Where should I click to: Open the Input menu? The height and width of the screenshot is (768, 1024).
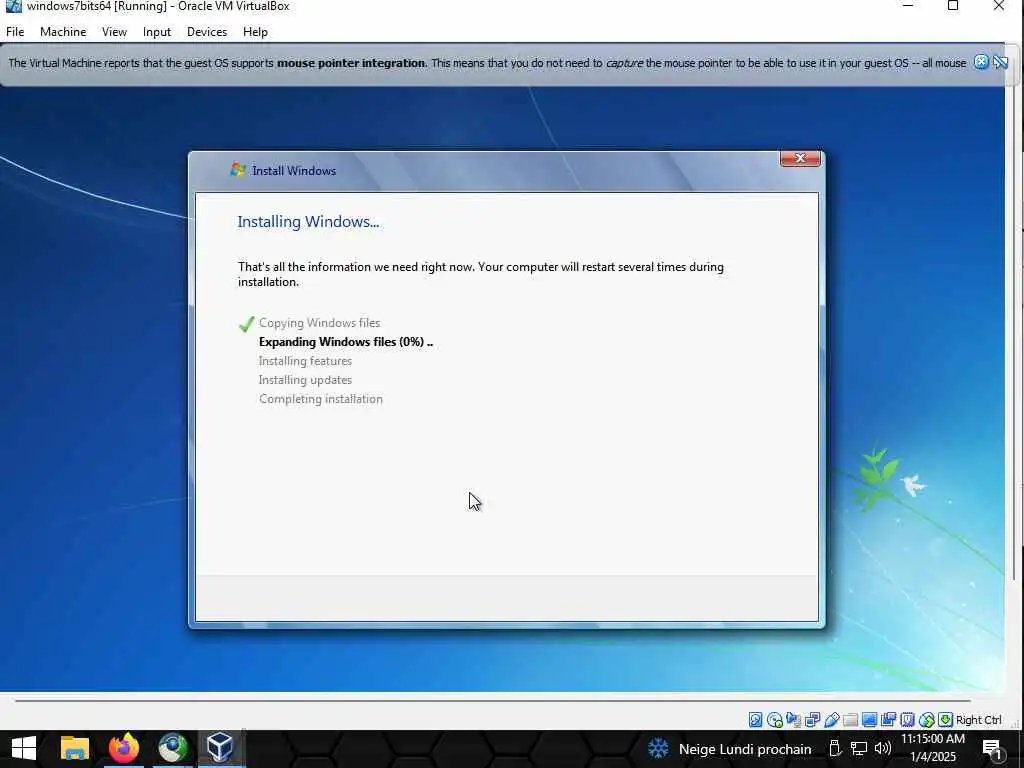click(x=157, y=32)
